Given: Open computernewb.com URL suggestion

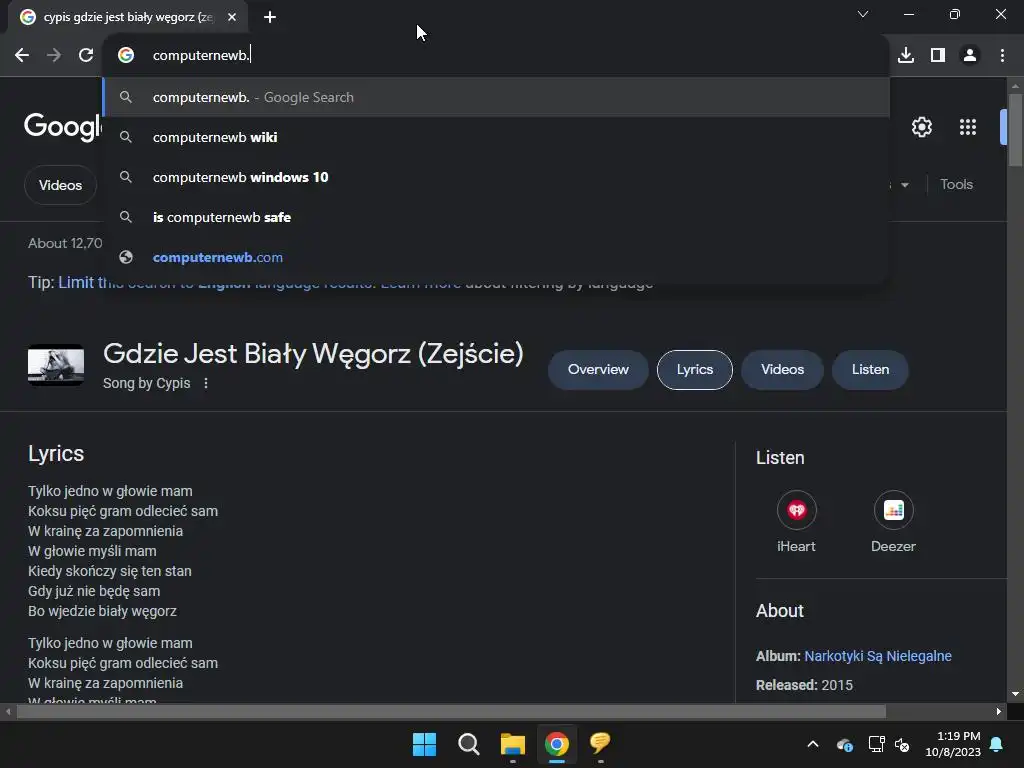Looking at the screenshot, I should pyautogui.click(x=496, y=257).
